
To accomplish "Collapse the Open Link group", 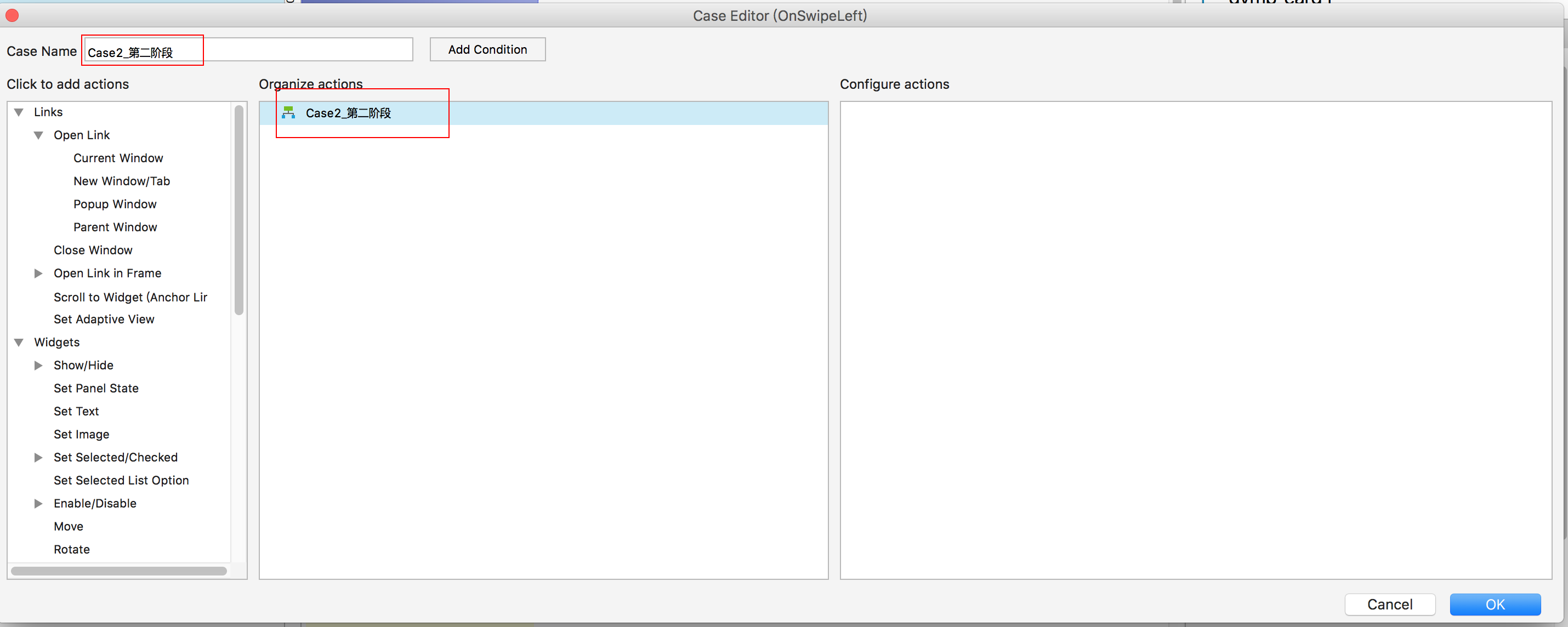I will click(x=38, y=135).
